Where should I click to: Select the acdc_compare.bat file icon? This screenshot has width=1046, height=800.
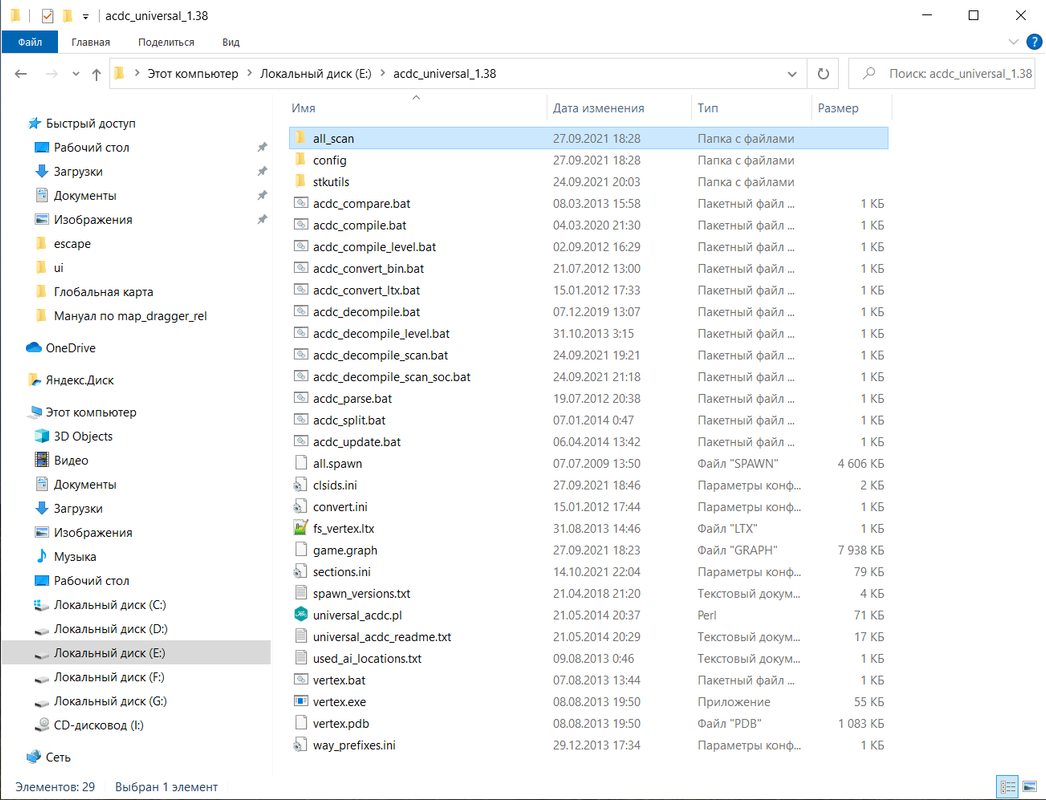click(301, 204)
